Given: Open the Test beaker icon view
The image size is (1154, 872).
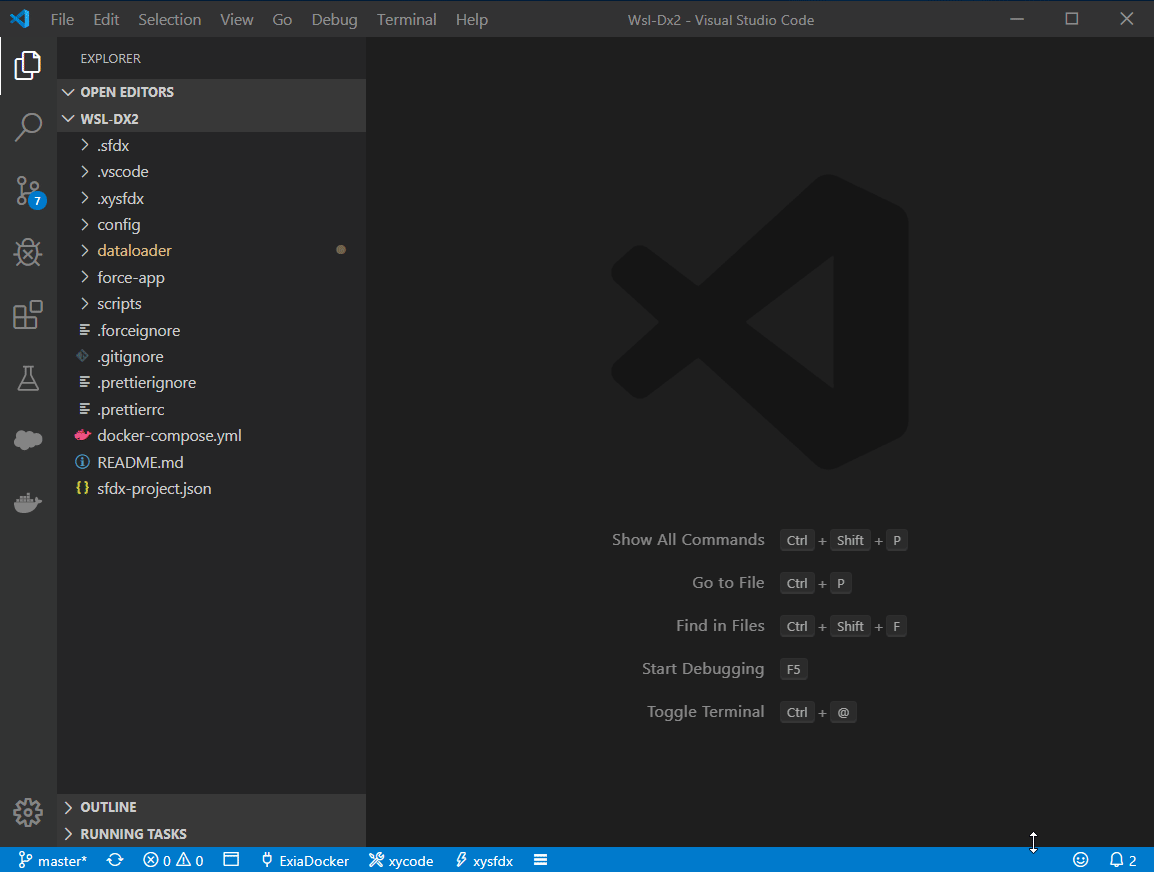Looking at the screenshot, I should pos(28,378).
